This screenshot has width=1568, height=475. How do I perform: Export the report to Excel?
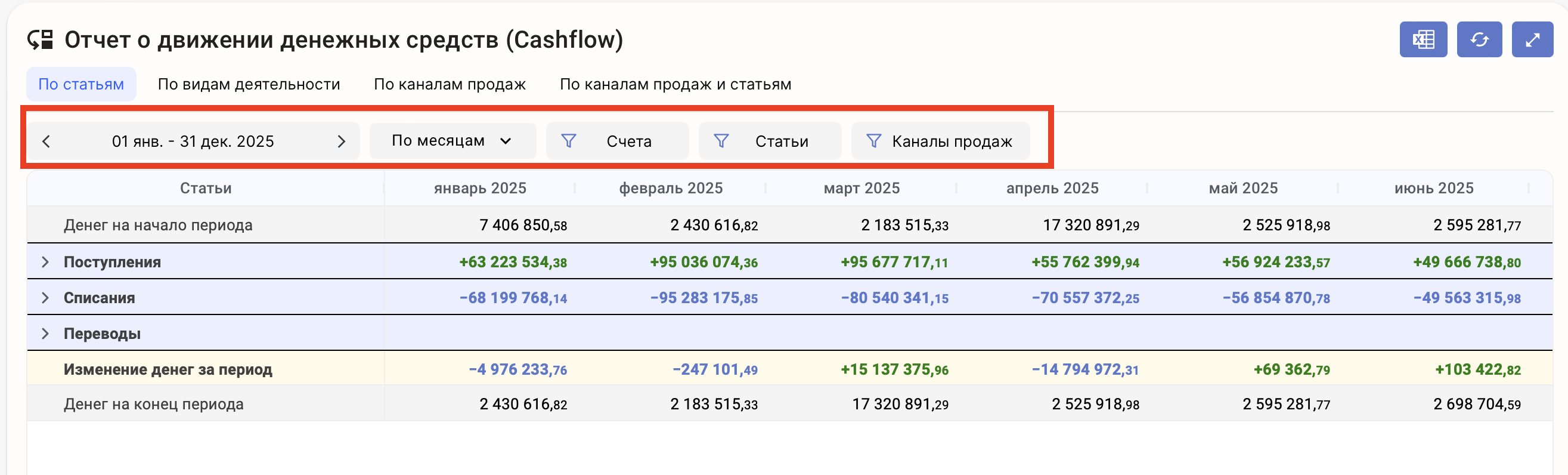click(x=1423, y=40)
